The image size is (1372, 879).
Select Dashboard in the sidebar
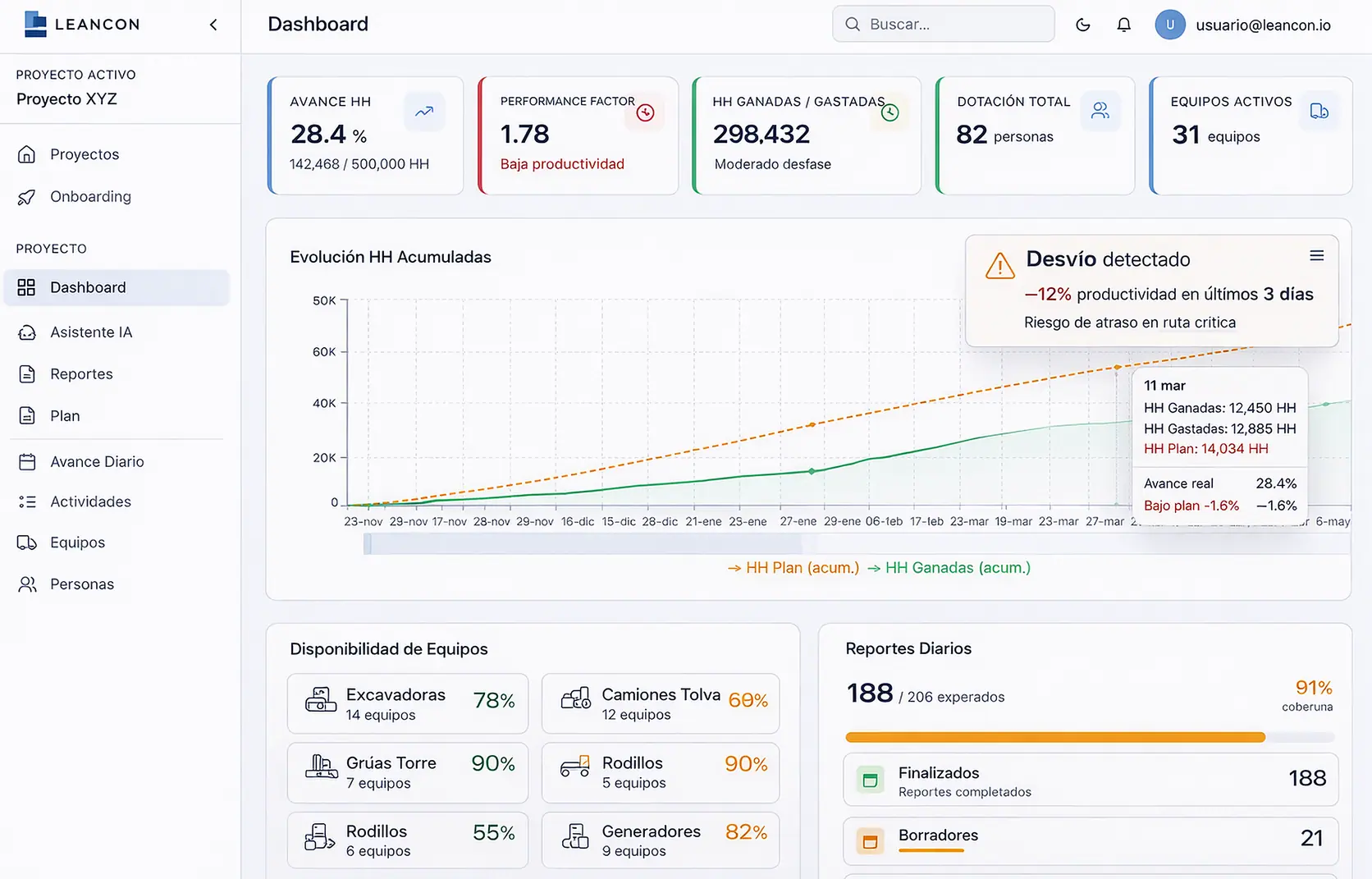pyautogui.click(x=117, y=287)
